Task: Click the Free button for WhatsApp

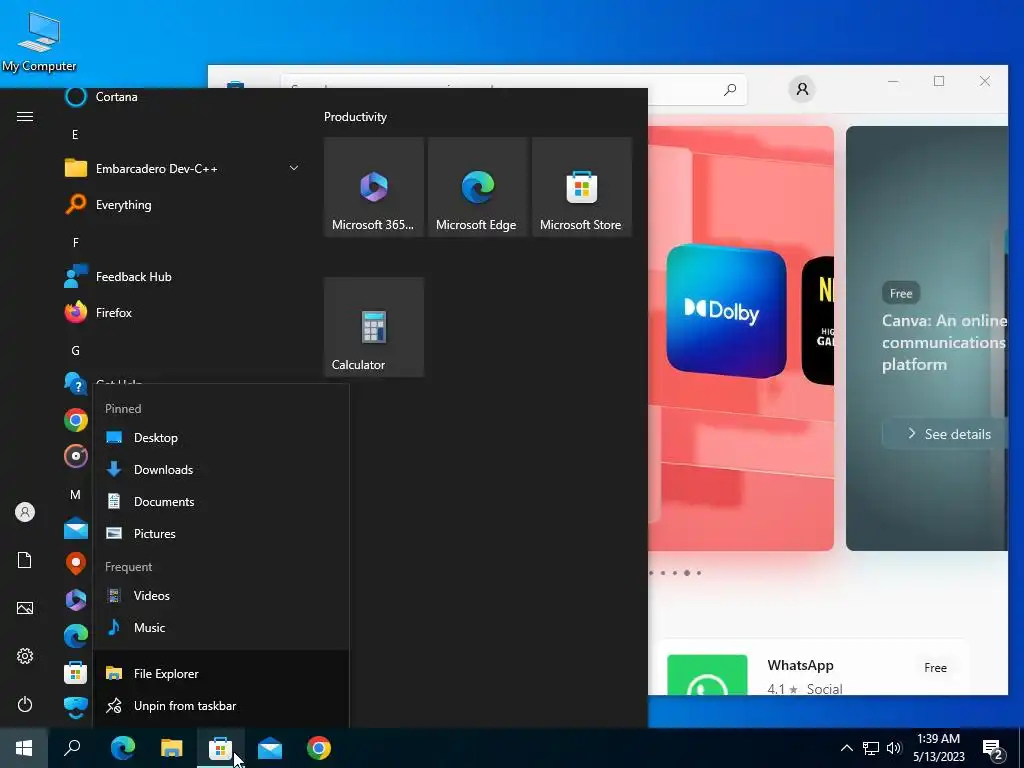Action: coord(935,667)
